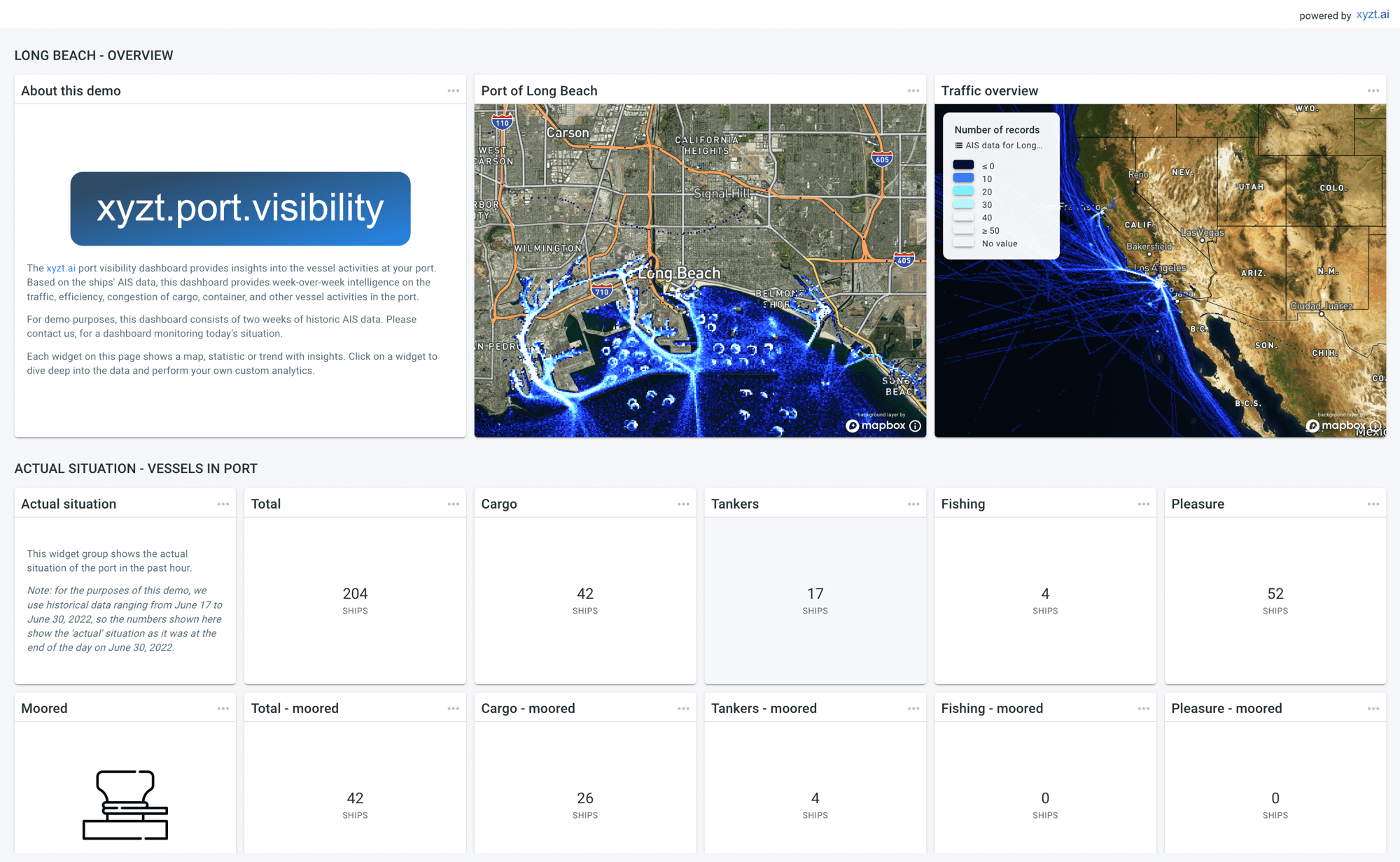The image size is (1400, 862).
Task: Follow the xyzt.ai link in the demo description
Action: click(61, 267)
